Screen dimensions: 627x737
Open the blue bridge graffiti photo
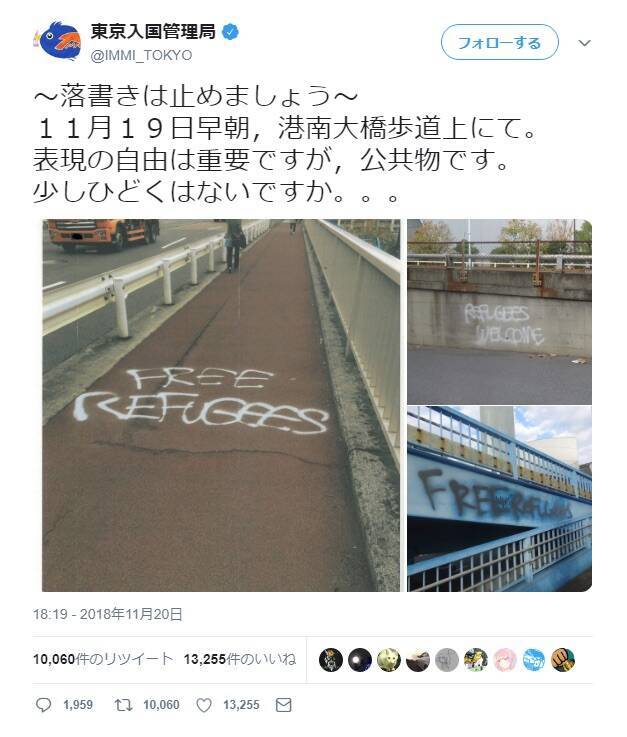pos(499,499)
